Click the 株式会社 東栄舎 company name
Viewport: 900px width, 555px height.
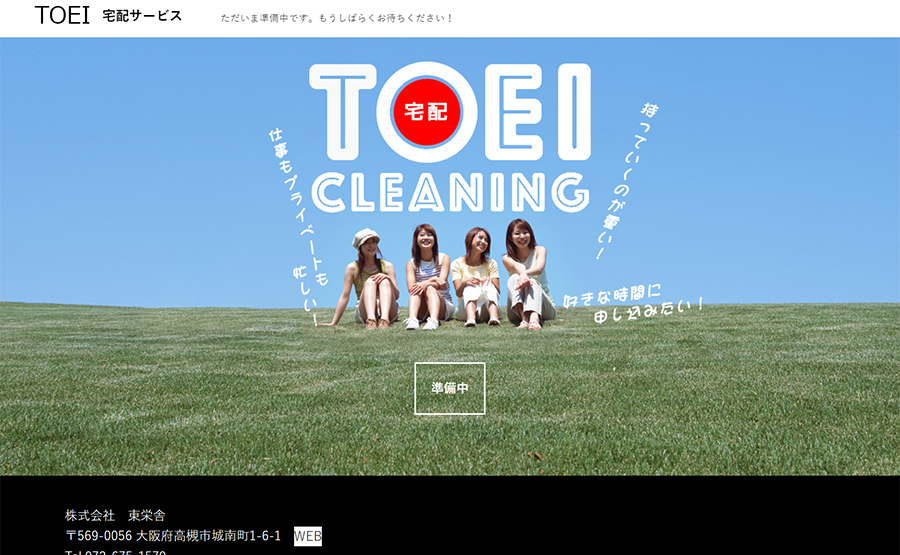115,515
